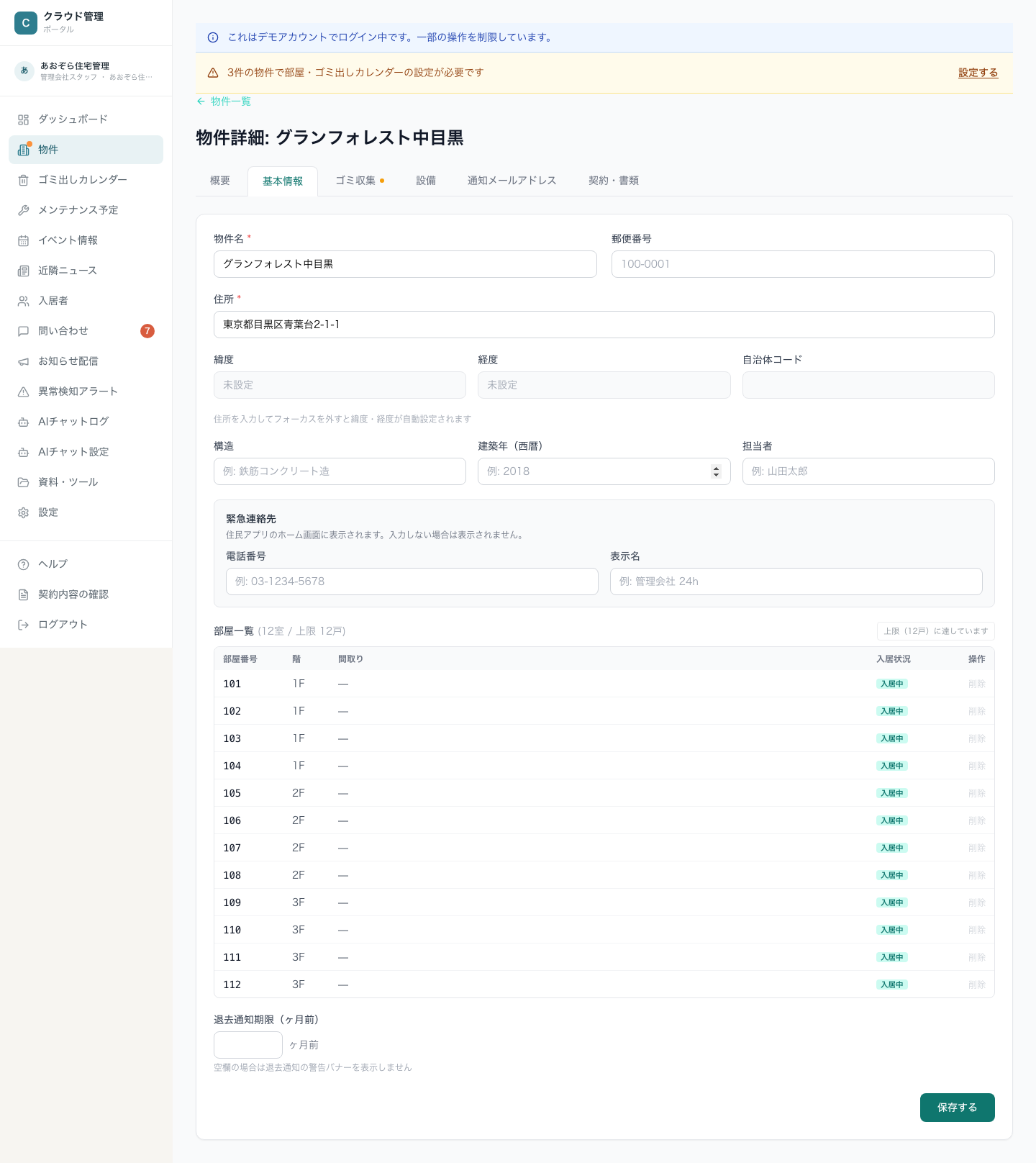Focus the 住所 input field
This screenshot has width=1036, height=1163.
604,325
